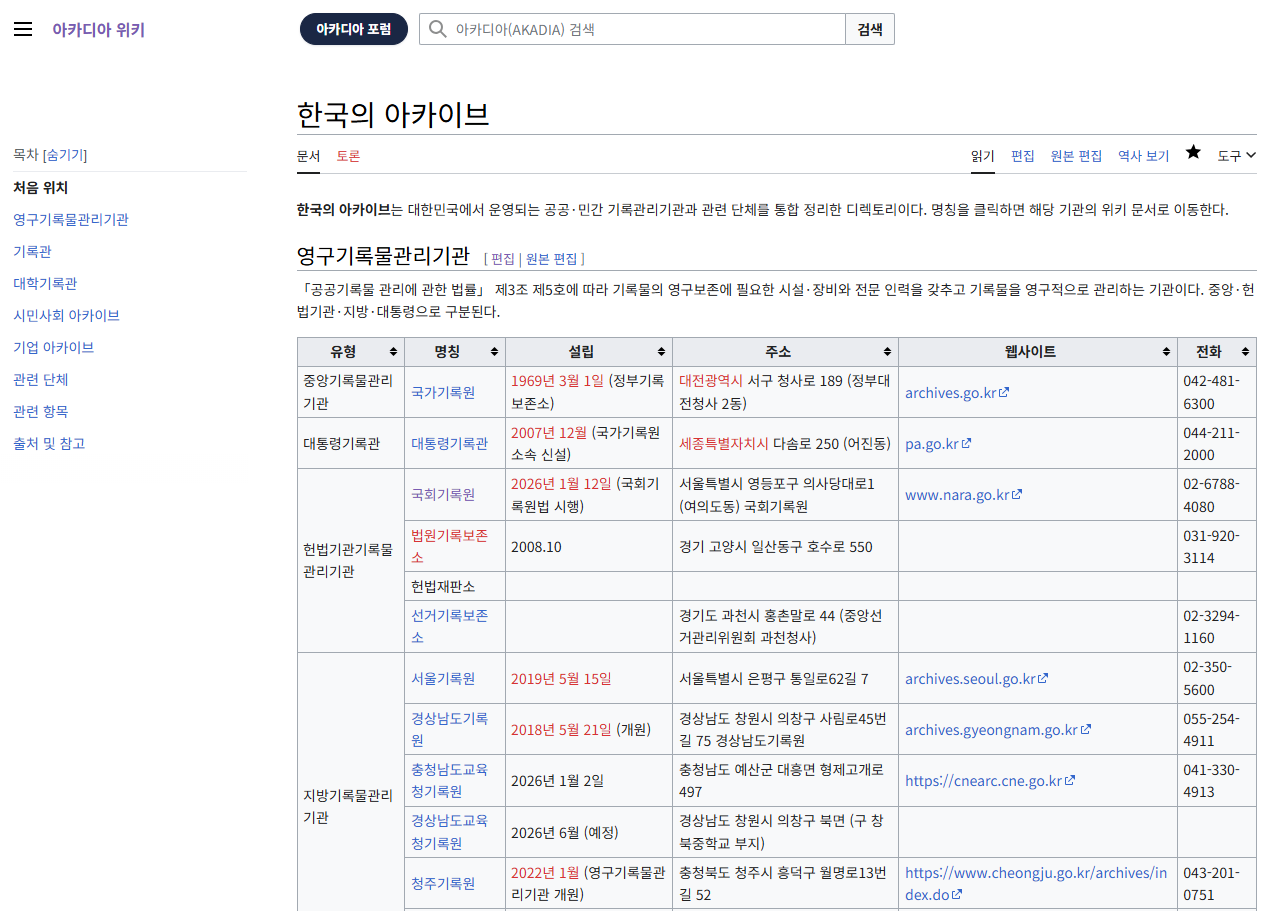Switch to the 문서 tab
Screen dimensions: 1267x911
(x=308, y=156)
